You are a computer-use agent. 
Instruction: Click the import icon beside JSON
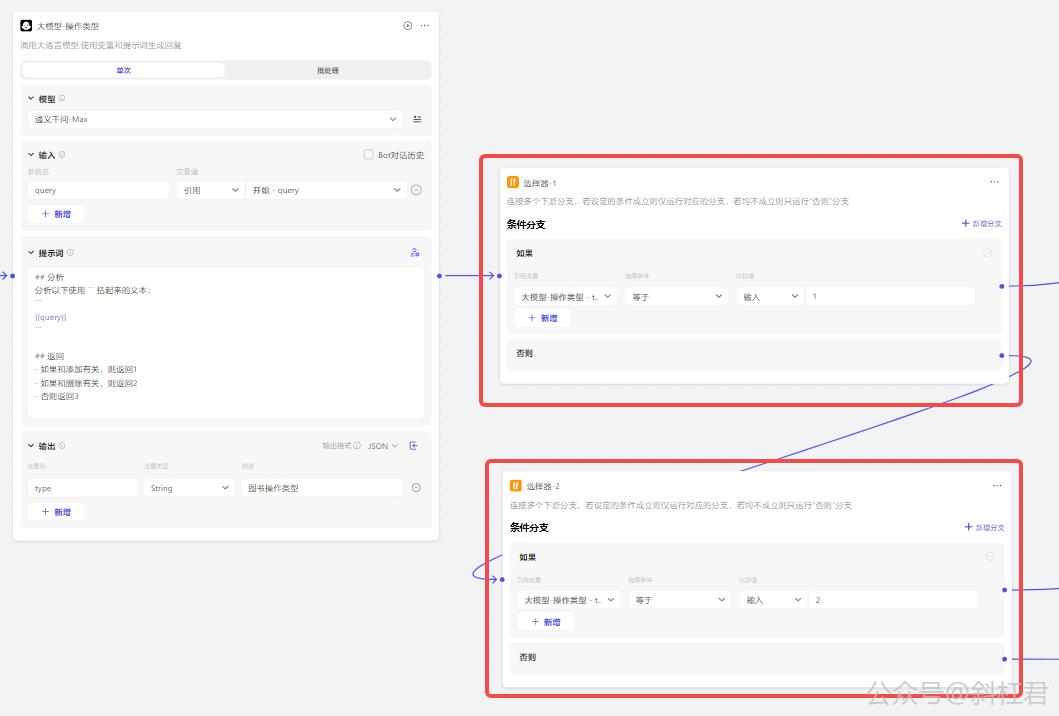[414, 446]
